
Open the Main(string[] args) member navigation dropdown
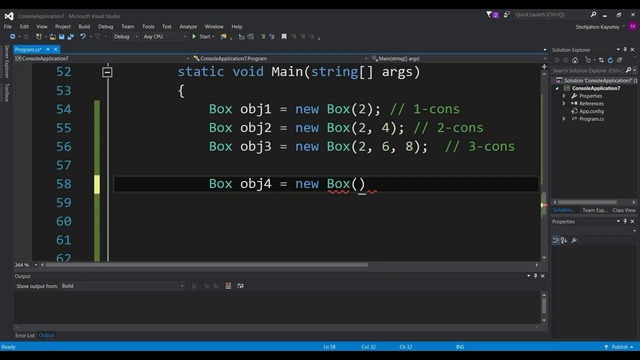pos(458,58)
